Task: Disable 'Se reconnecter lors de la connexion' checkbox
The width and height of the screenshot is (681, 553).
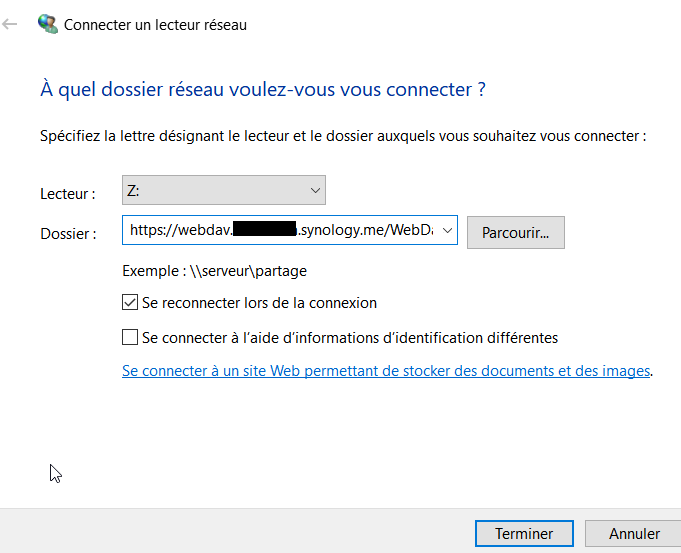Action: pos(130,302)
